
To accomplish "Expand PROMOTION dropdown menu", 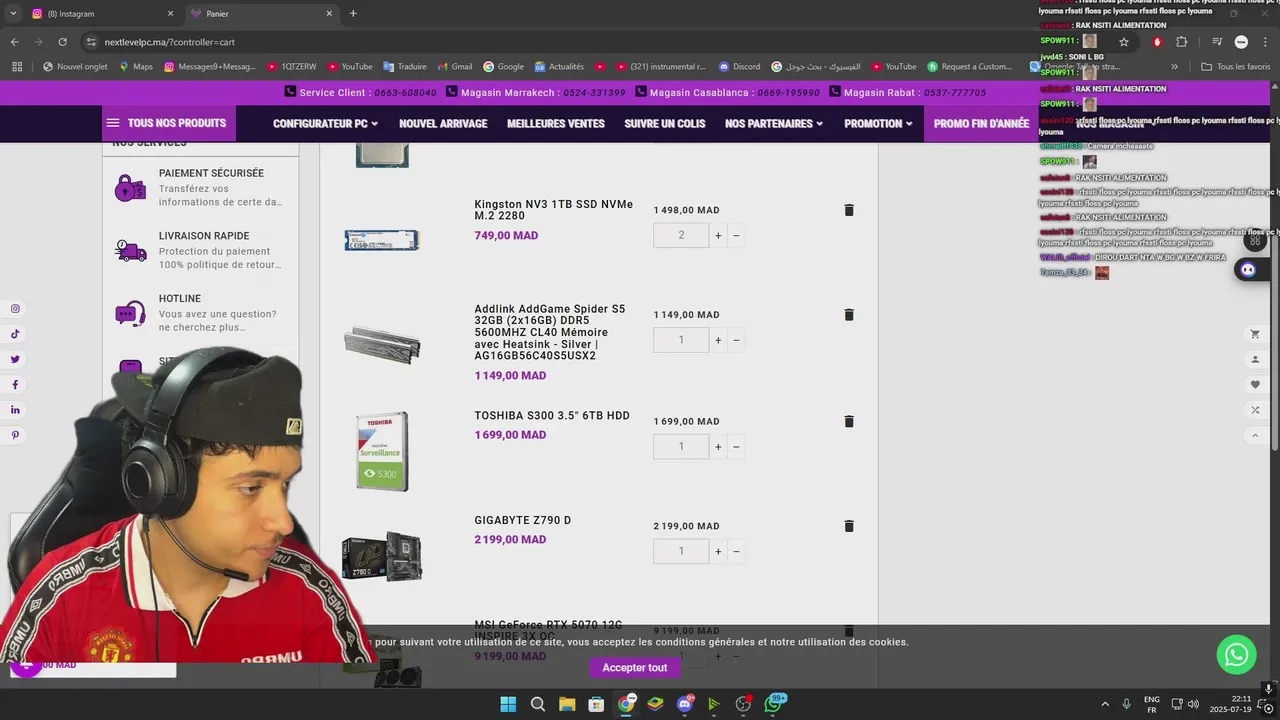I will click(x=878, y=124).
